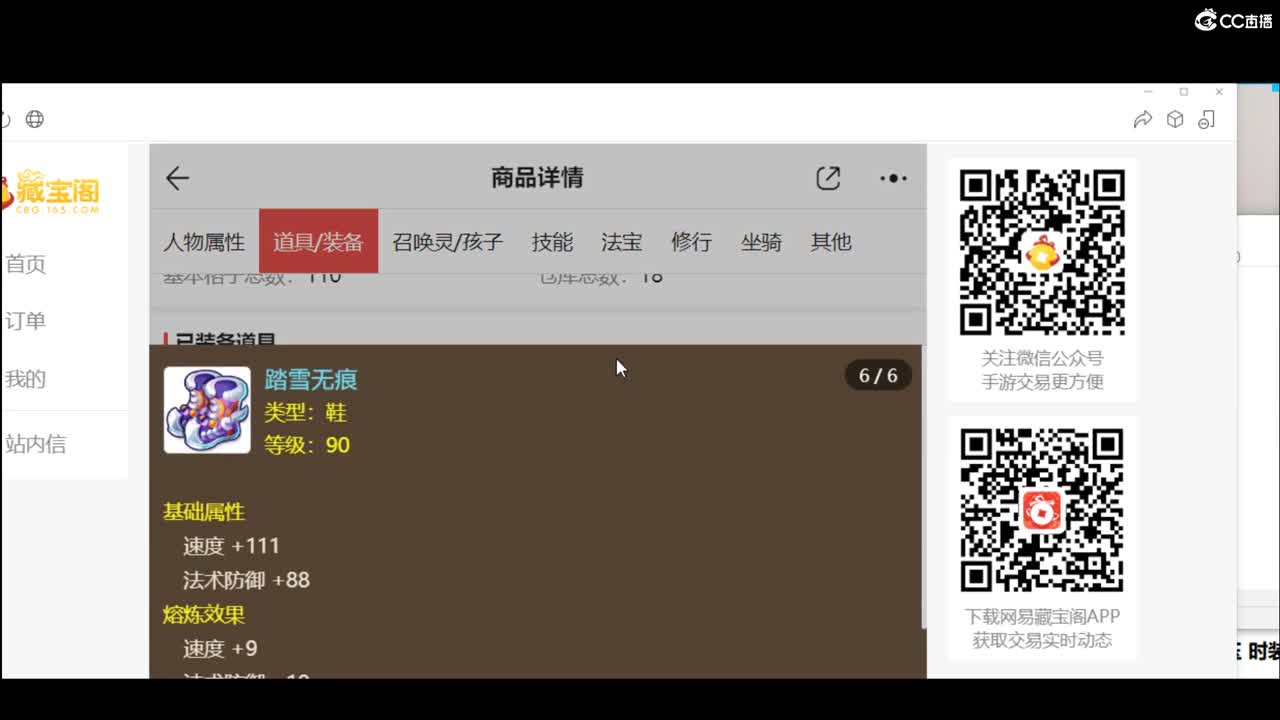Click the forward share arrow in the window toolbar
Image resolution: width=1280 pixels, height=720 pixels.
(1143, 119)
